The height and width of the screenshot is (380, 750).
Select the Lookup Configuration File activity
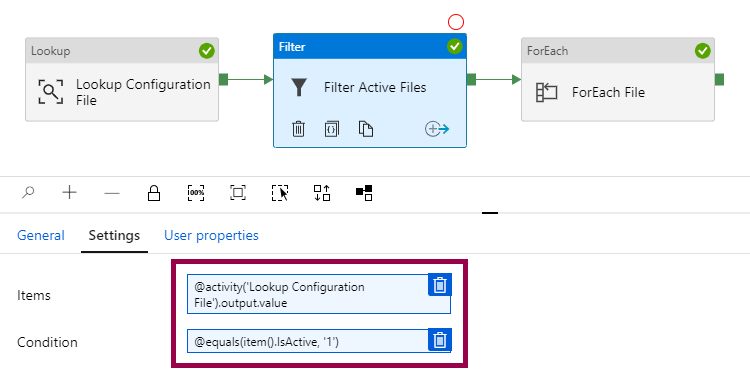click(122, 79)
